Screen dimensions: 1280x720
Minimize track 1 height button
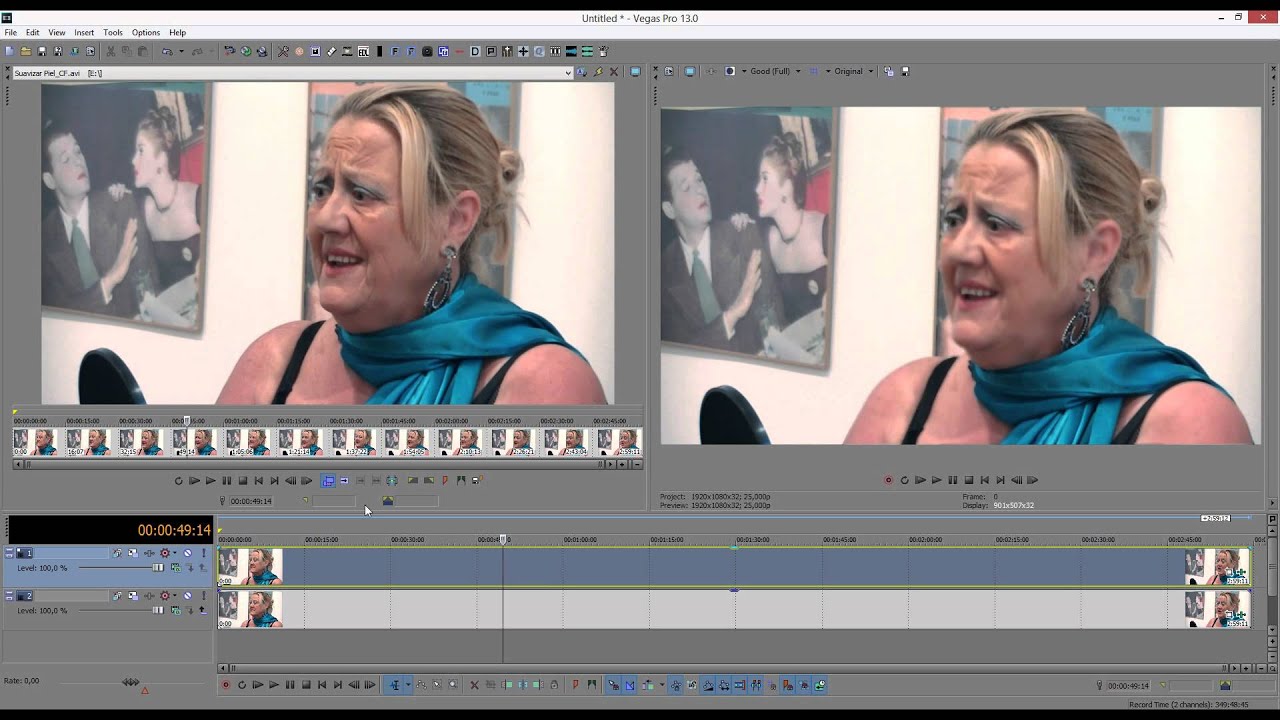pos(10,550)
